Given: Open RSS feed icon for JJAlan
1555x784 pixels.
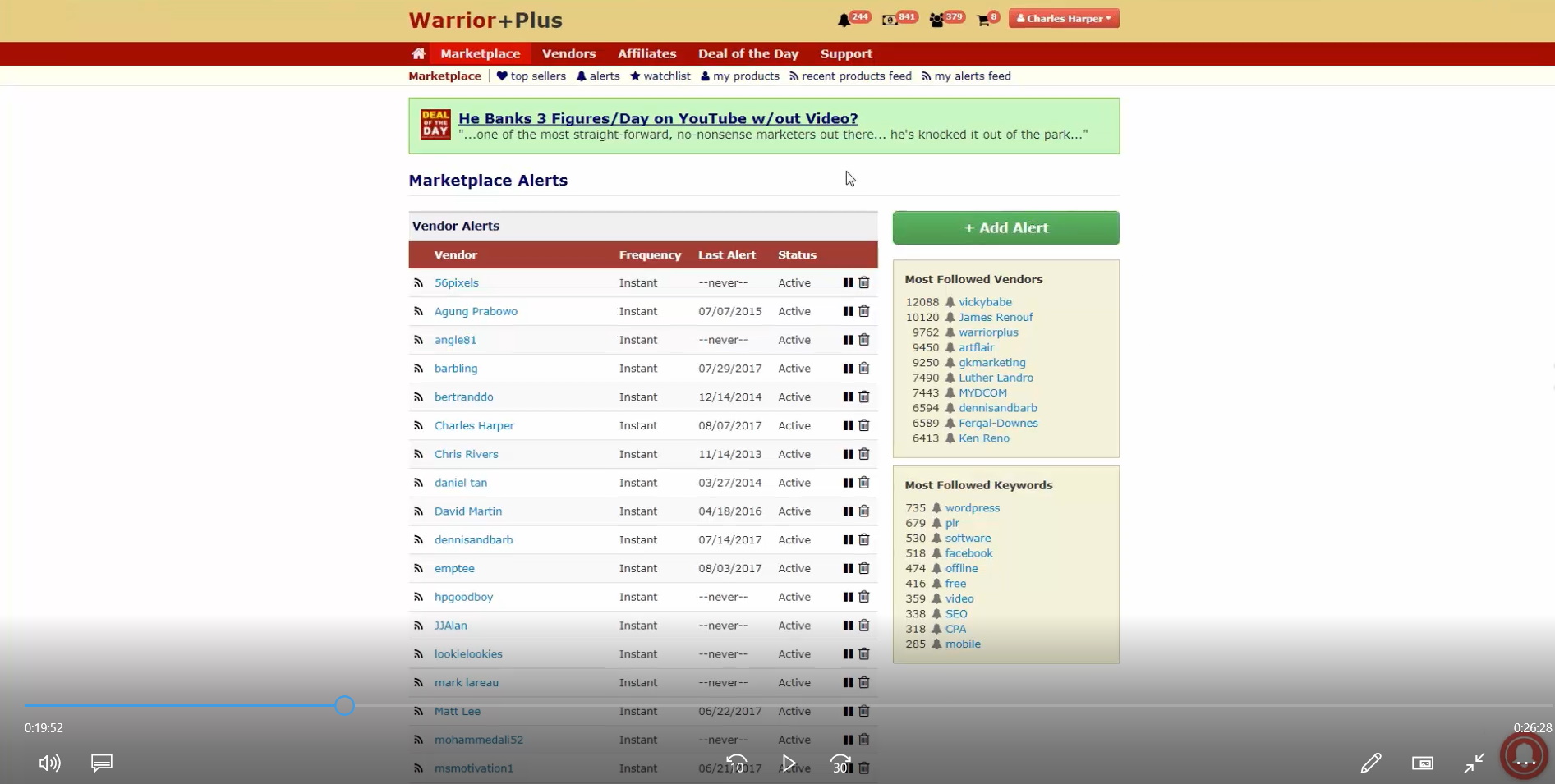Looking at the screenshot, I should 418,626.
